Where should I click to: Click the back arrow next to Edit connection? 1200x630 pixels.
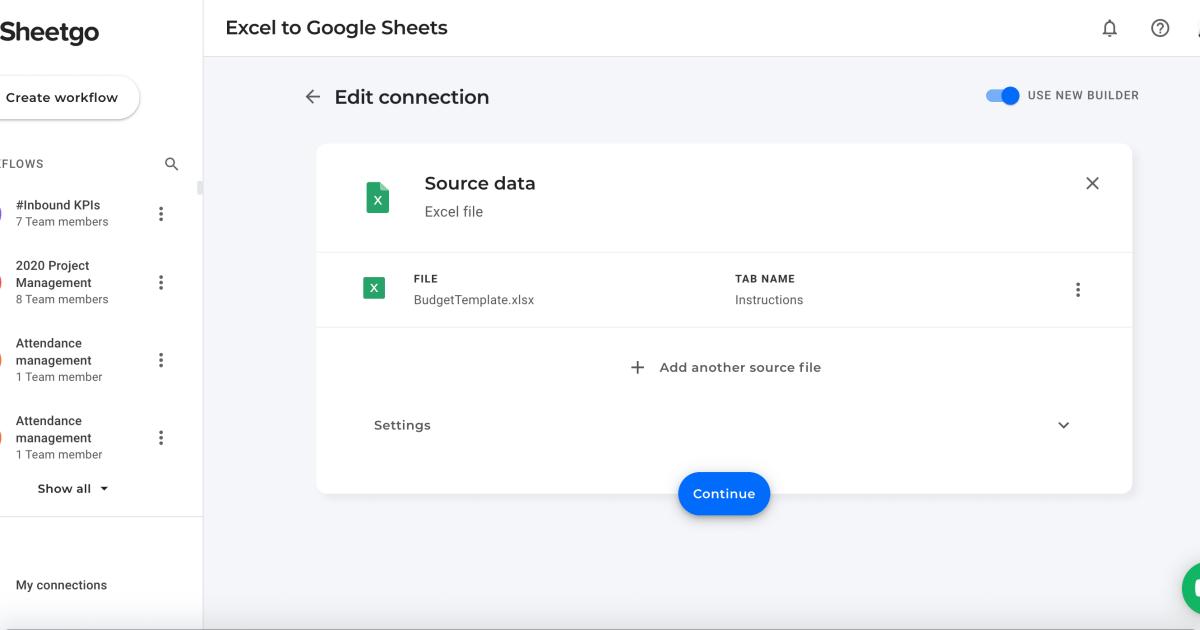(x=312, y=96)
